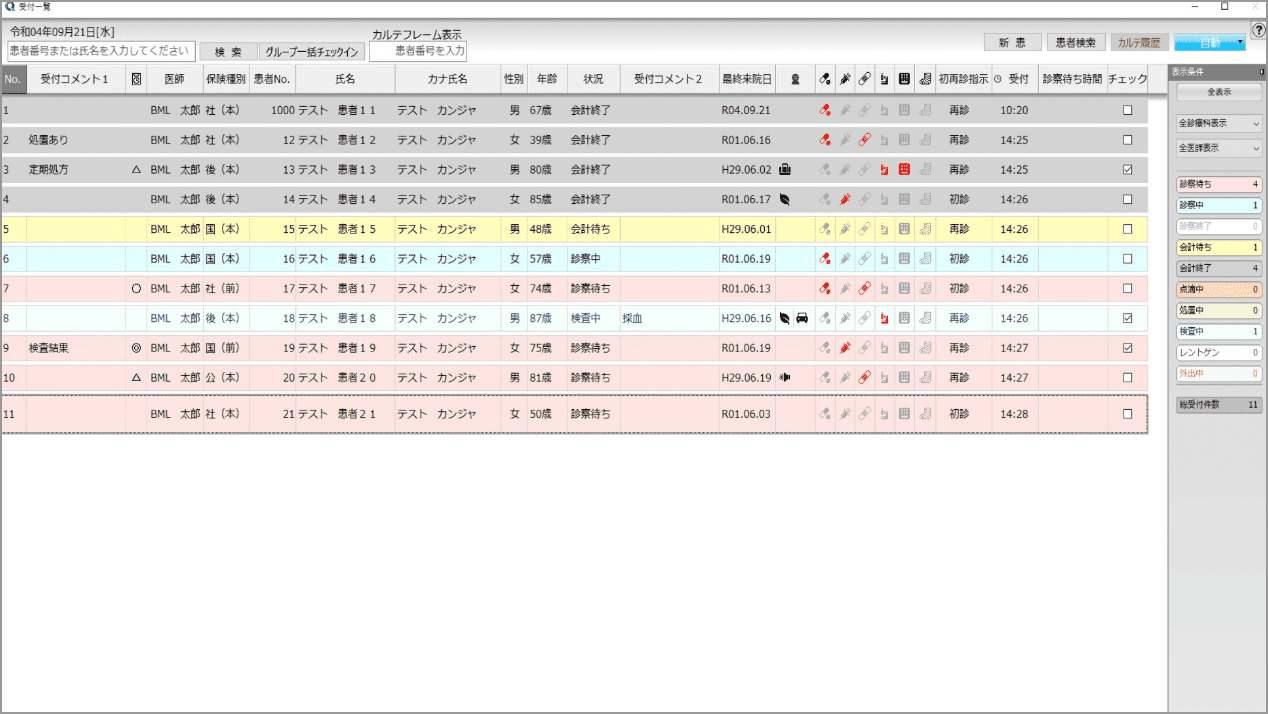This screenshot has width=1268, height=714.
Task: Click the speaker icon in row 10
Action: point(785,378)
